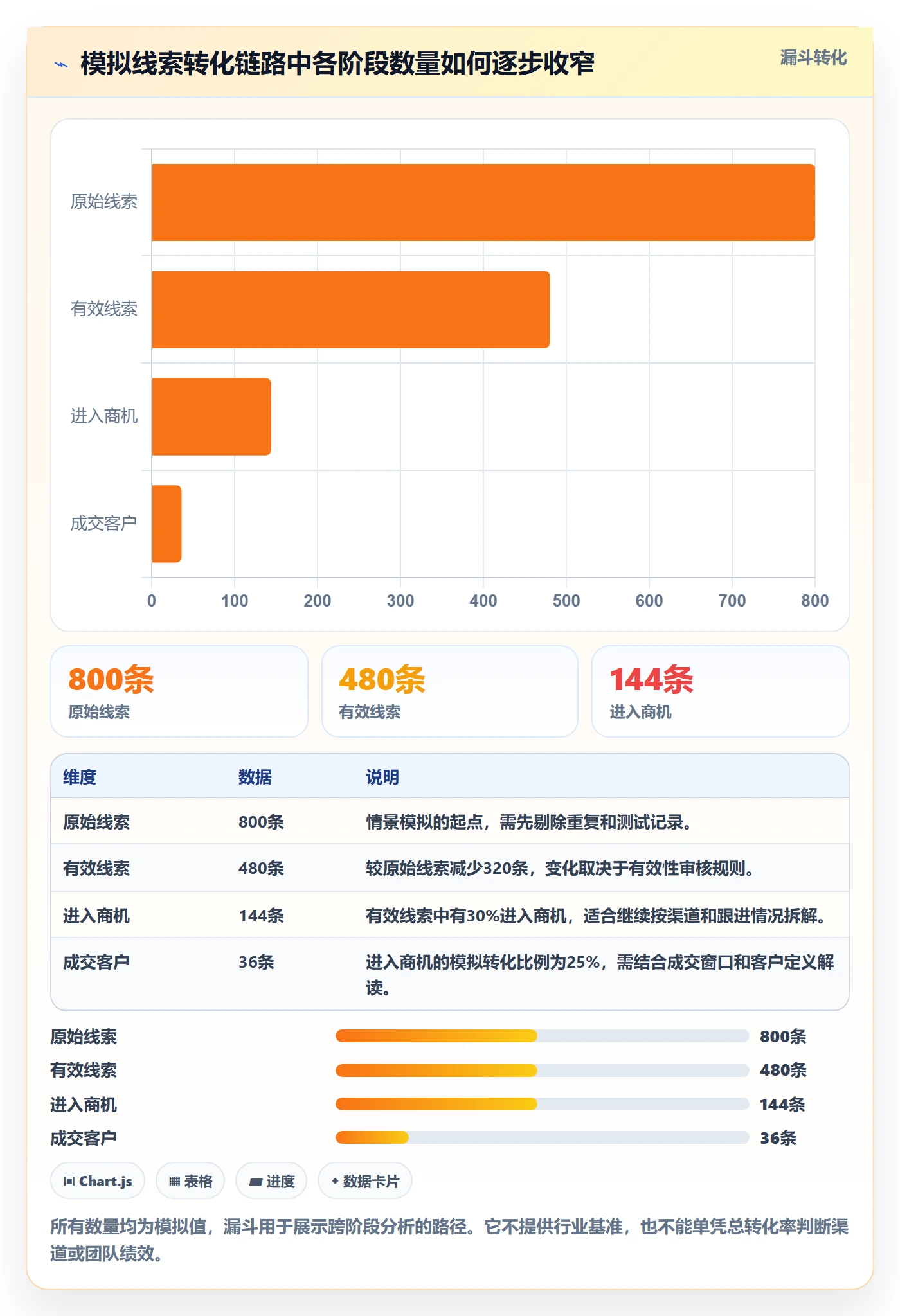
Task: Click the 成交客户 progress bar
Action: click(x=542, y=1137)
